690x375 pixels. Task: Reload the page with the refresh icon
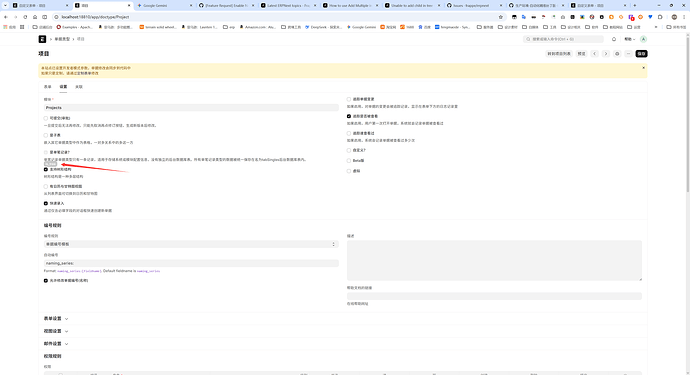(25, 17)
